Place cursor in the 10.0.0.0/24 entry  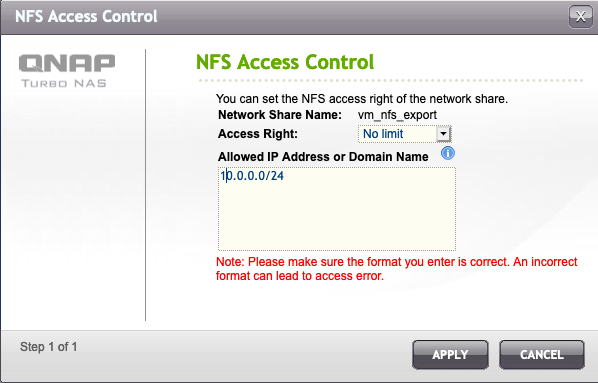coord(252,176)
